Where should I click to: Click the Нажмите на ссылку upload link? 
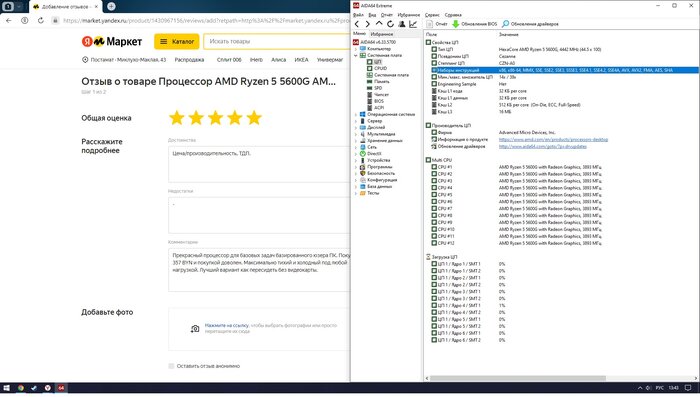[x=226, y=326]
